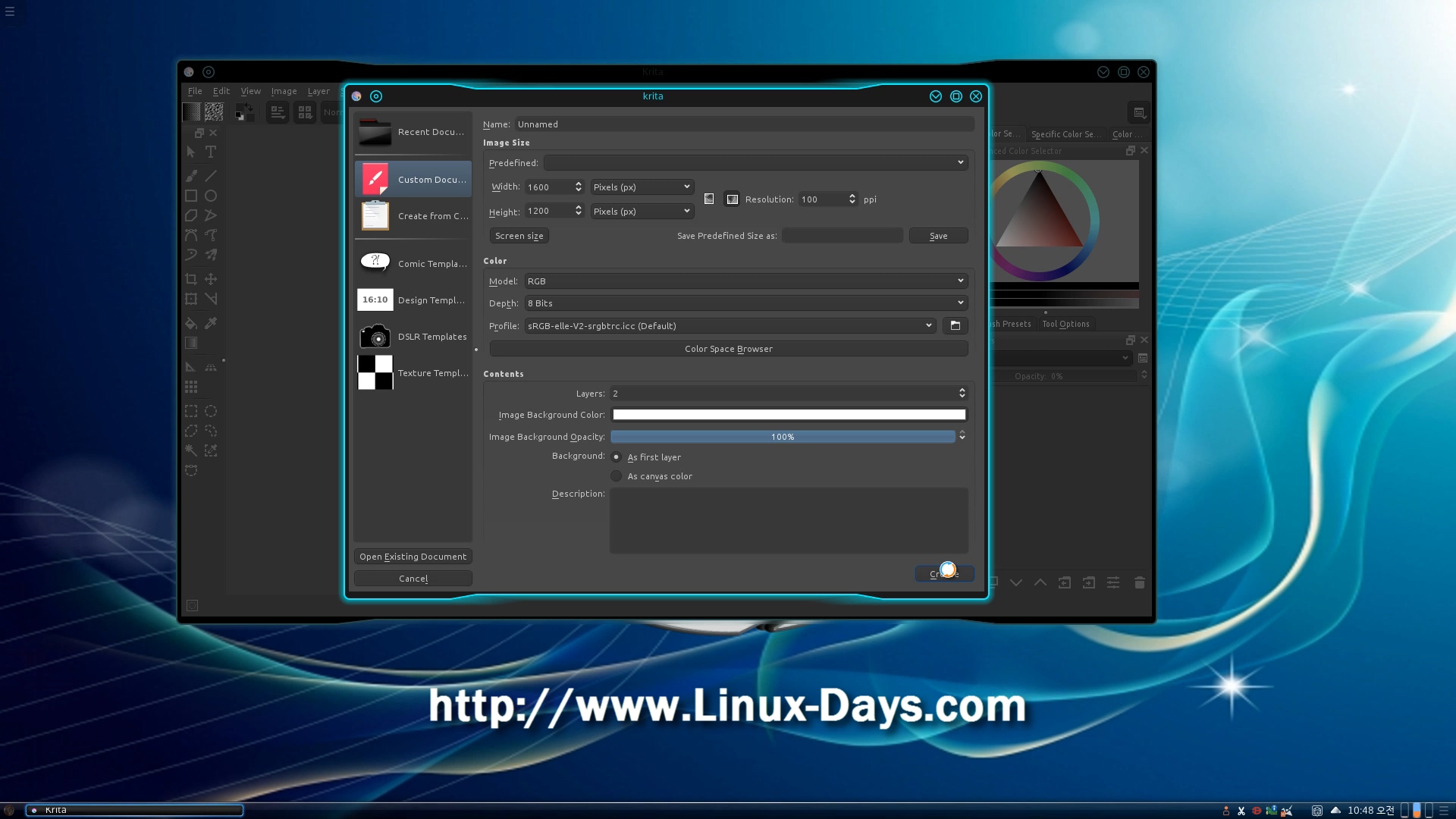Open the Width units dropdown

click(x=642, y=187)
